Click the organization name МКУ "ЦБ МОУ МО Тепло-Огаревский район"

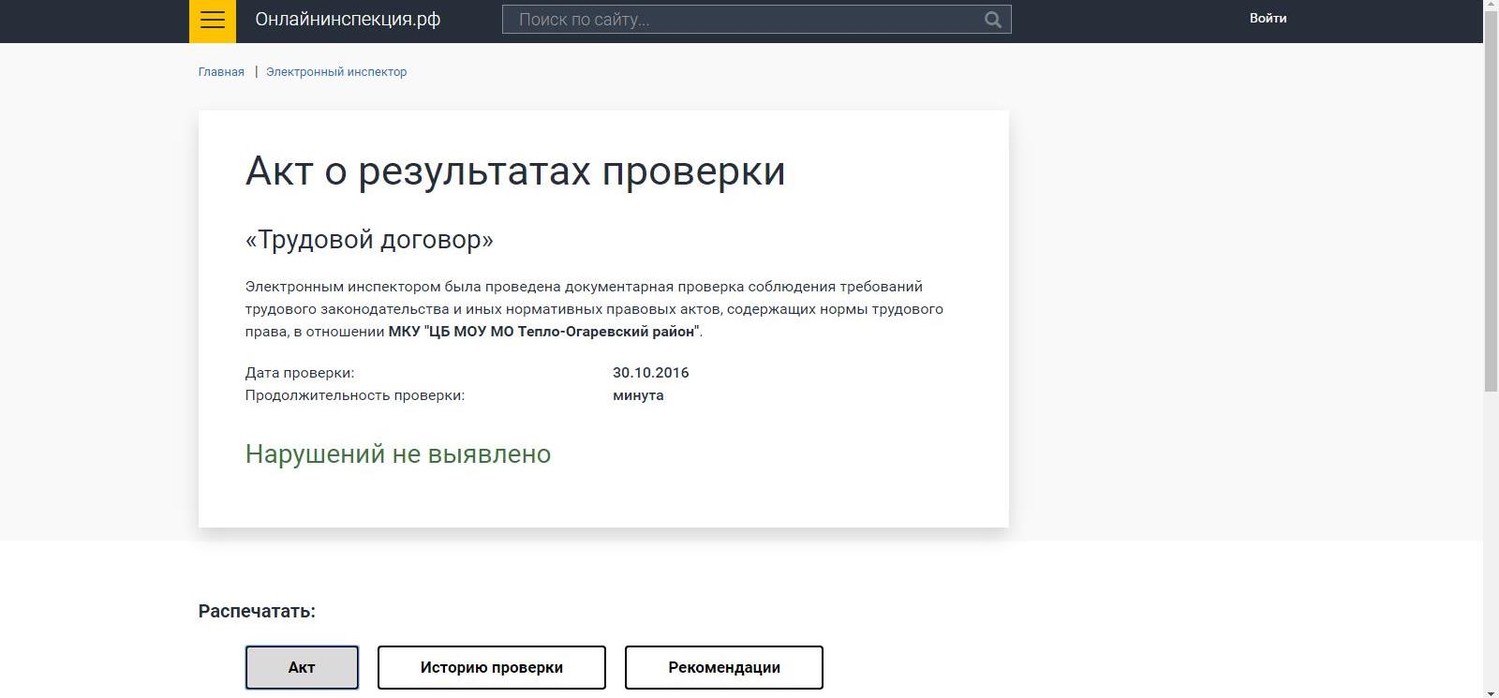[x=544, y=332]
